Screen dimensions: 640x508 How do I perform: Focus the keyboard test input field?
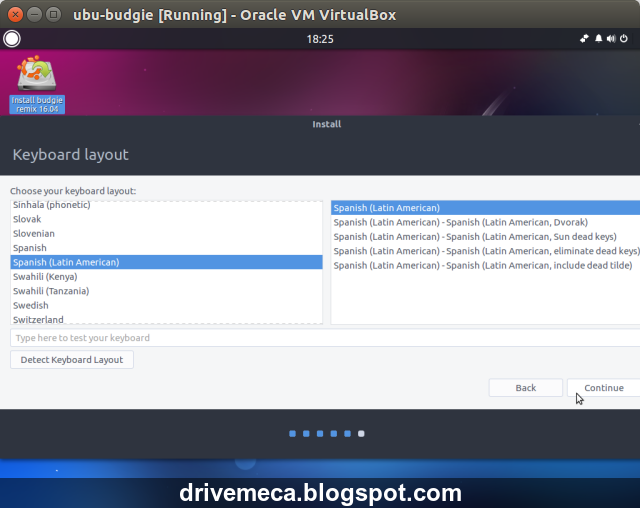click(x=325, y=338)
